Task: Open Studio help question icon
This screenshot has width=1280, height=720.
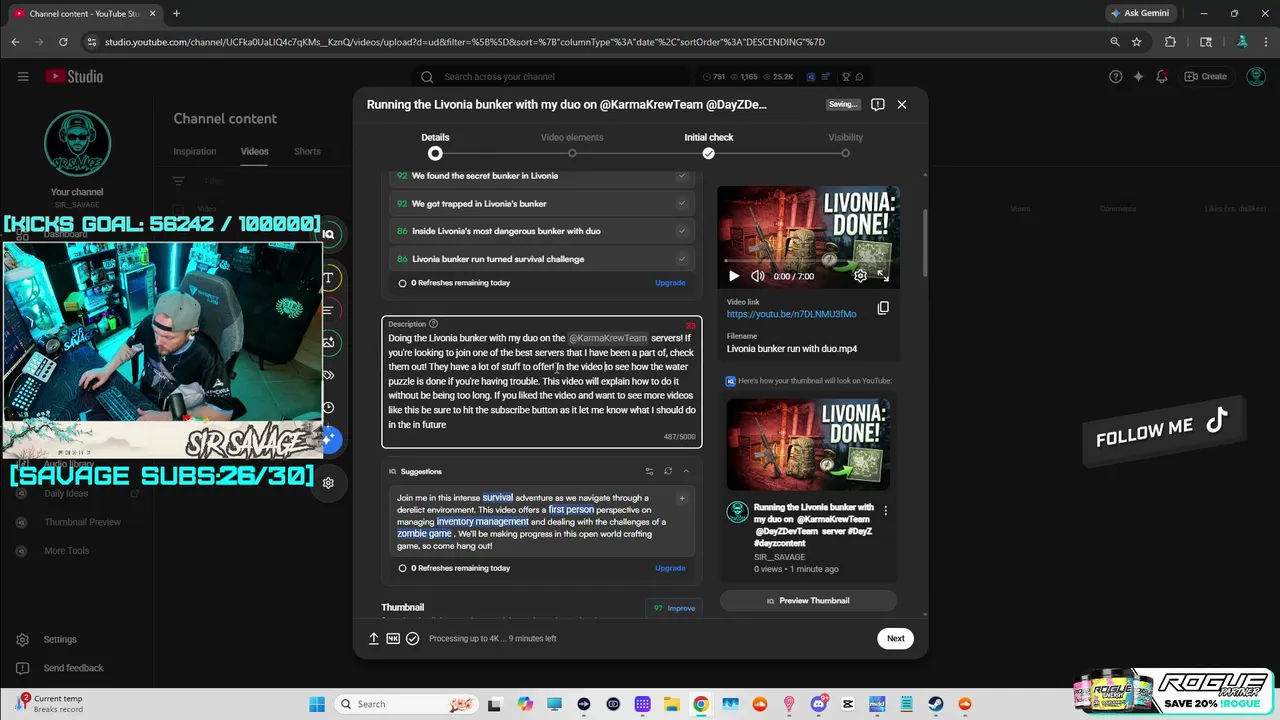Action: [1116, 76]
